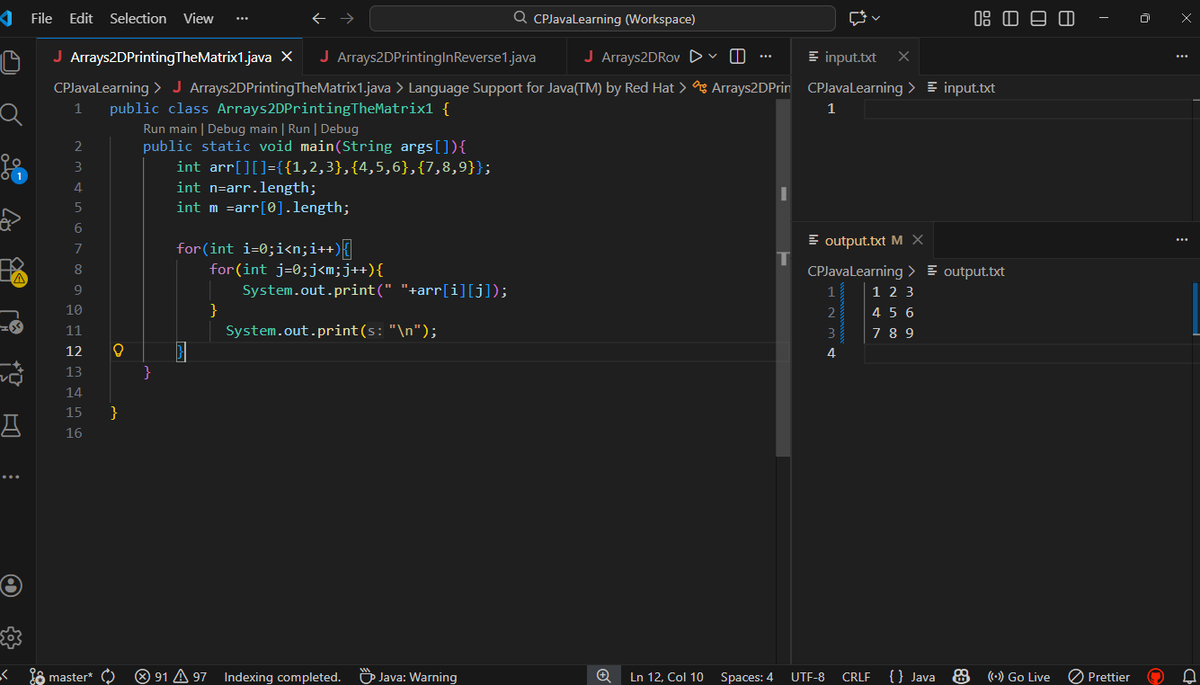Open the Explorer view in the activity bar
Screen dimensions: 1200x685
click(12, 62)
